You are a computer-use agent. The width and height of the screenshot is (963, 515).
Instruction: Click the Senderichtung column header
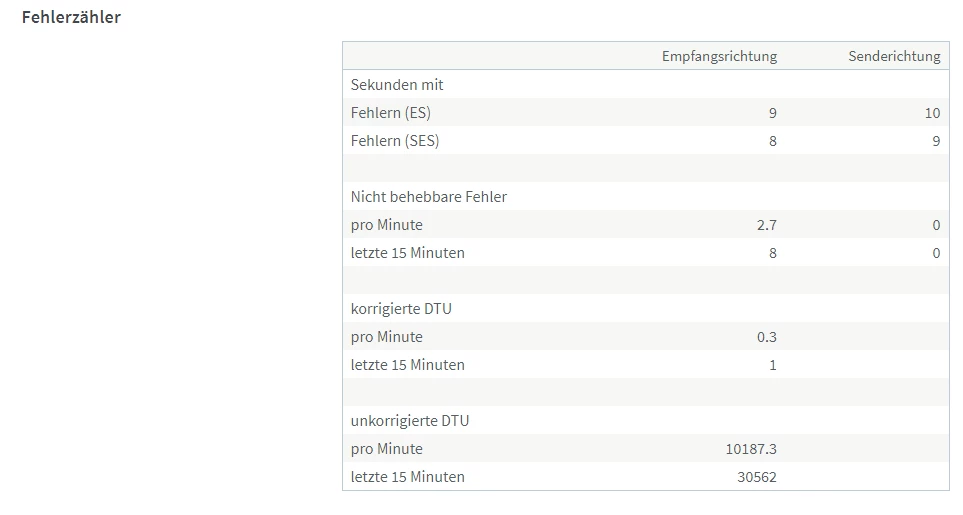pyautogui.click(x=894, y=56)
